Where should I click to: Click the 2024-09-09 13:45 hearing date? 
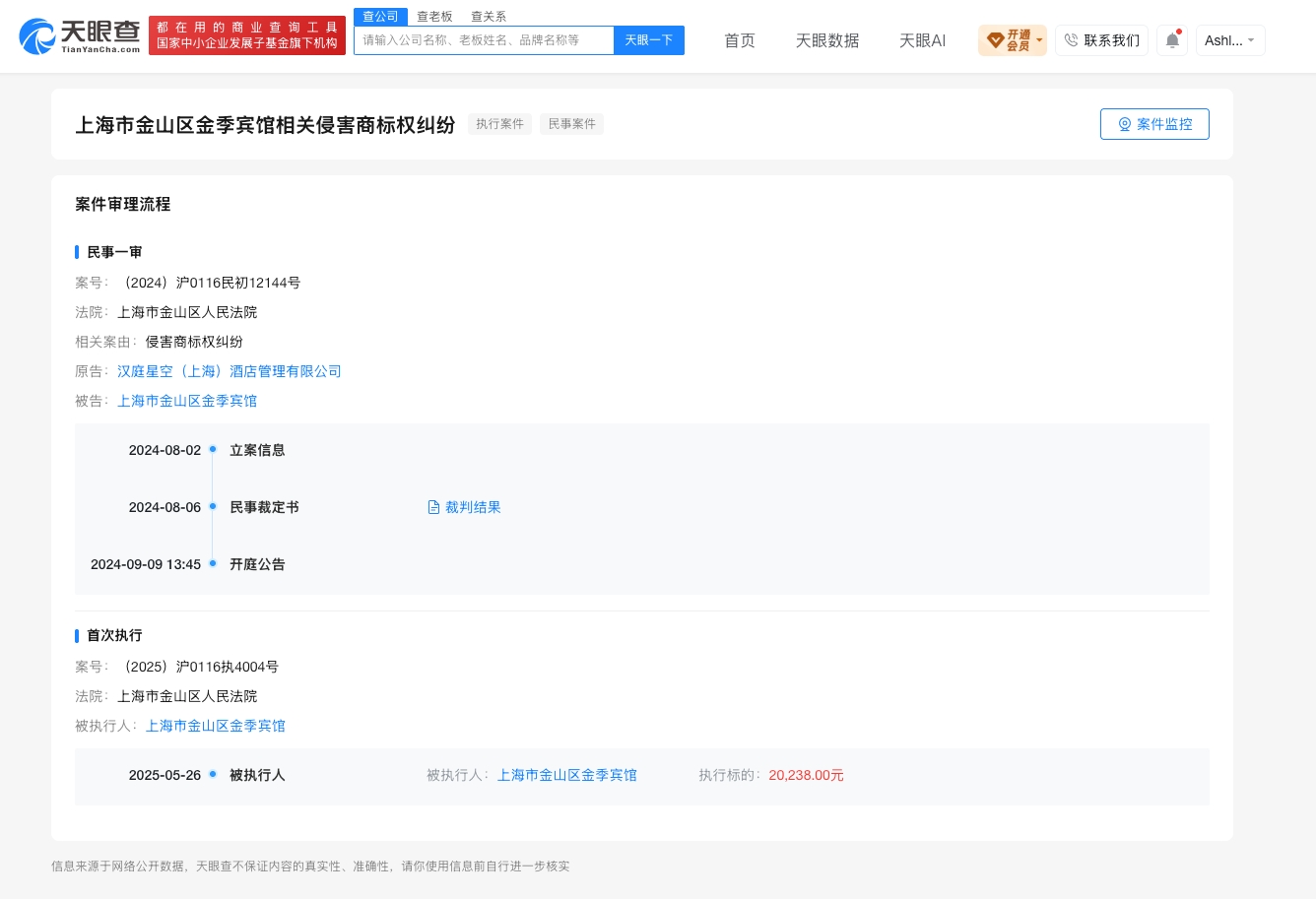(x=146, y=564)
